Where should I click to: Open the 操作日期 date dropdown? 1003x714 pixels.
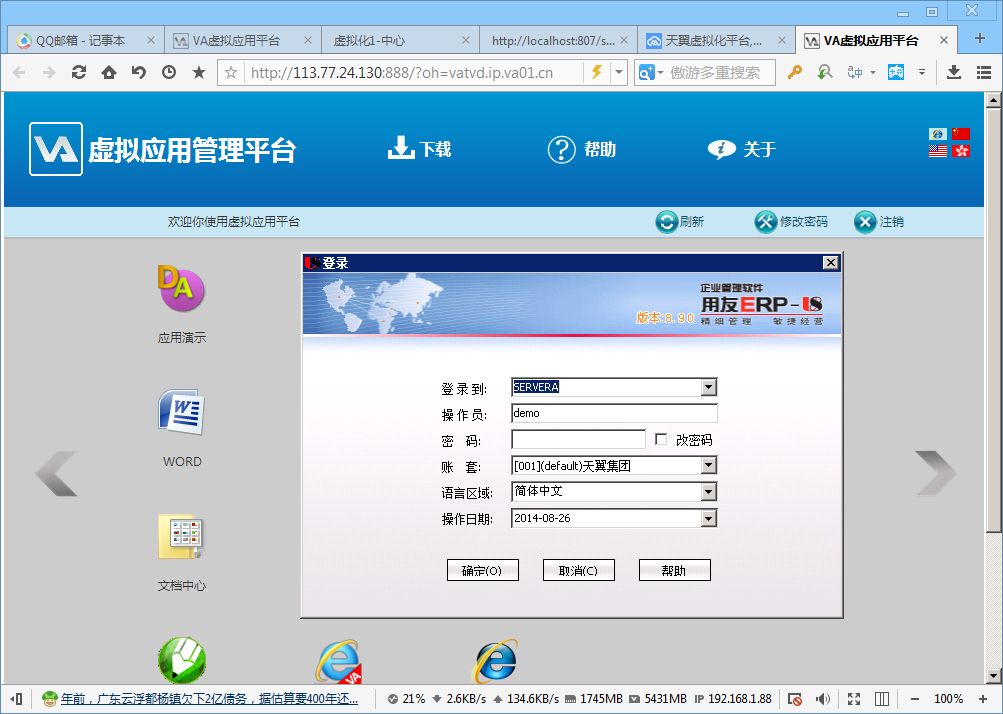pyautogui.click(x=708, y=518)
